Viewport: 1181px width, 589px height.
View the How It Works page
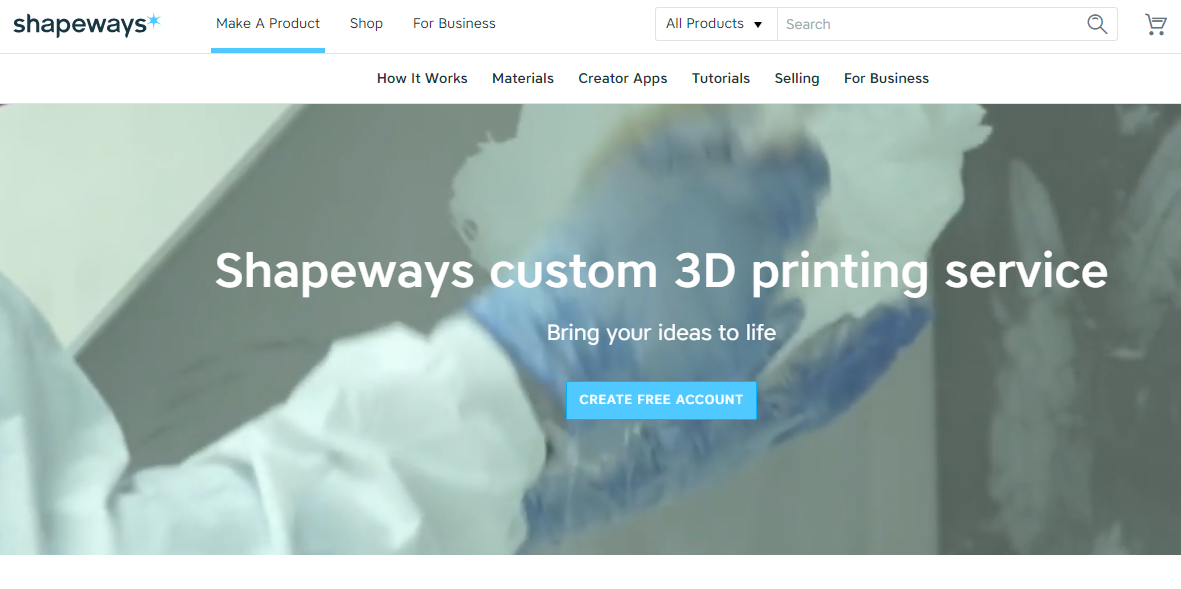click(x=422, y=78)
